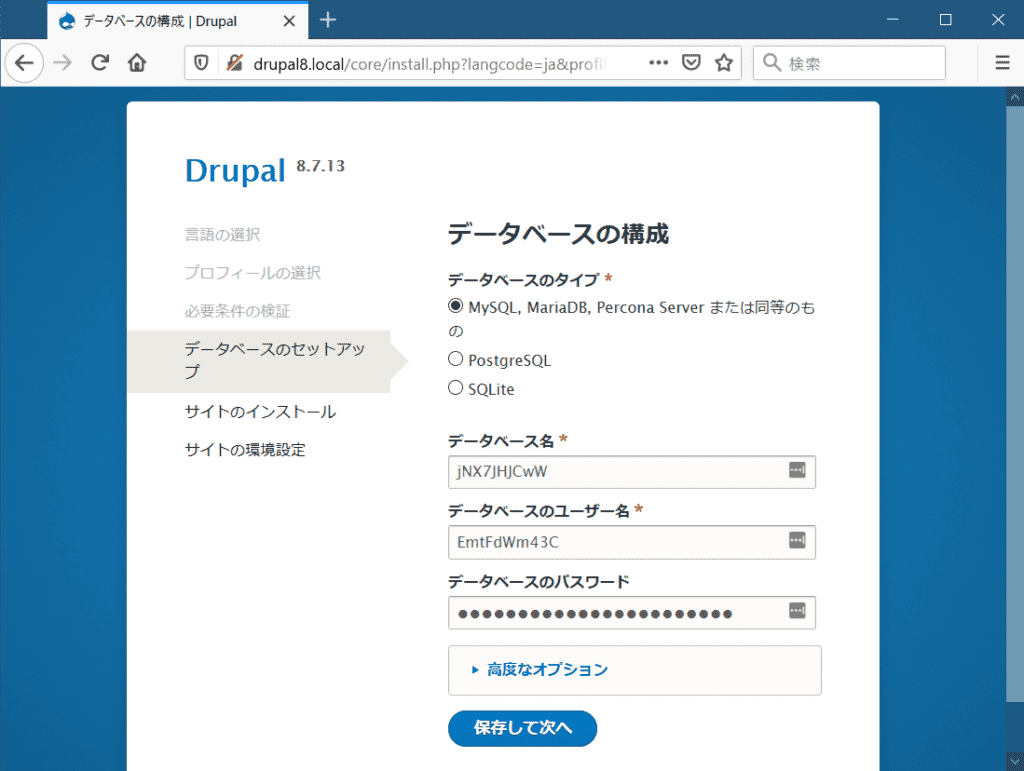Click the magnifier icon in the search box
This screenshot has height=771, width=1024.
772,63
